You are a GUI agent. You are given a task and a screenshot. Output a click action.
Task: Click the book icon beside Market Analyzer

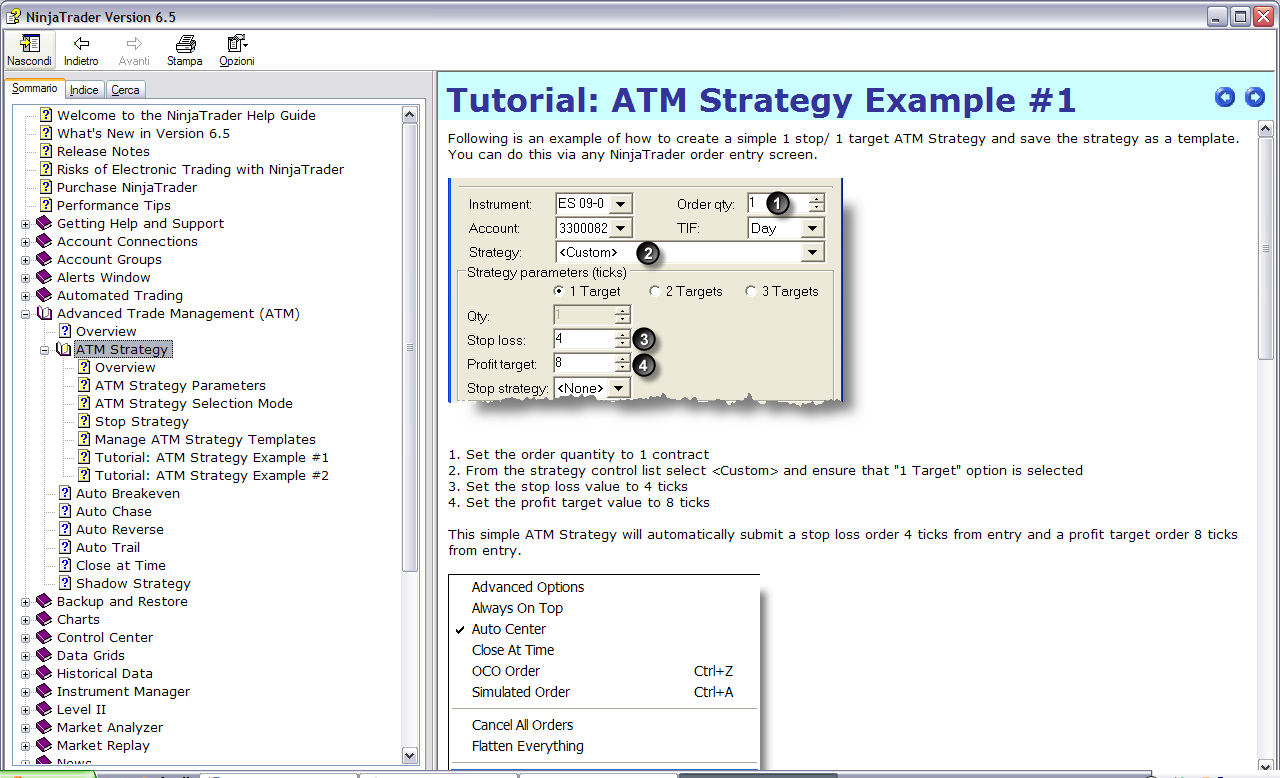[44, 727]
